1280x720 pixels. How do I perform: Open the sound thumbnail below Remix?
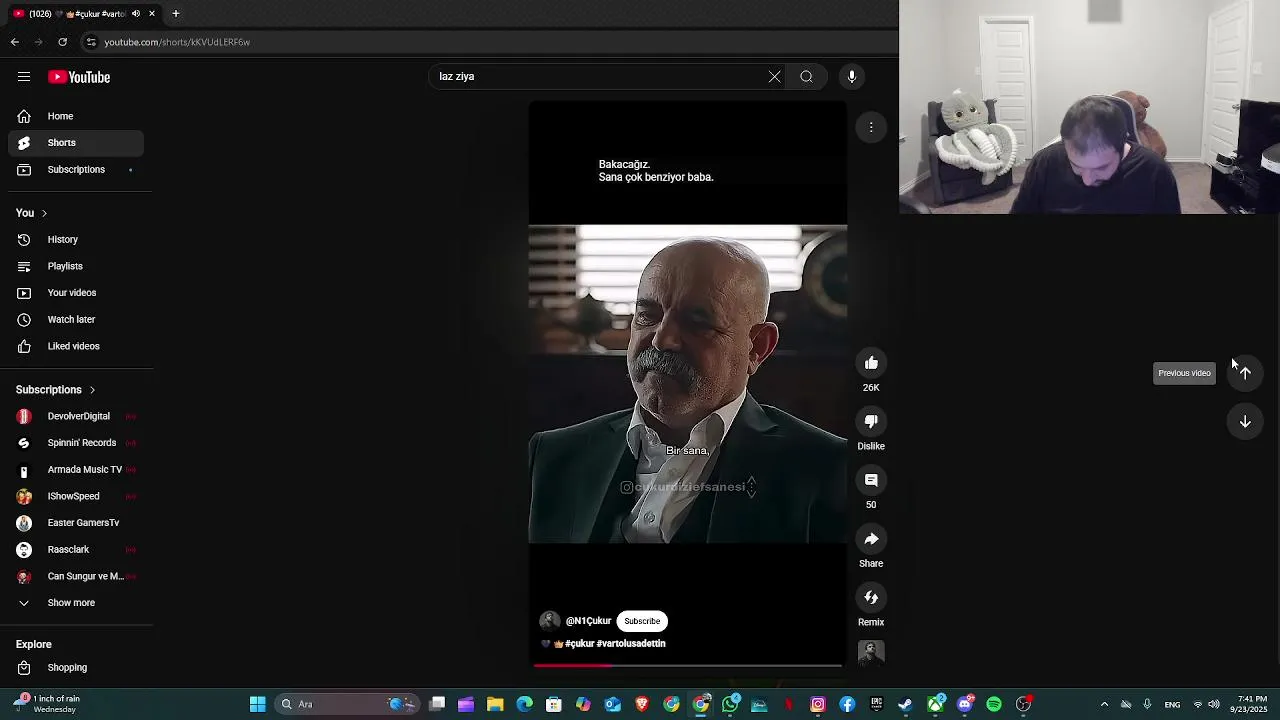point(871,653)
